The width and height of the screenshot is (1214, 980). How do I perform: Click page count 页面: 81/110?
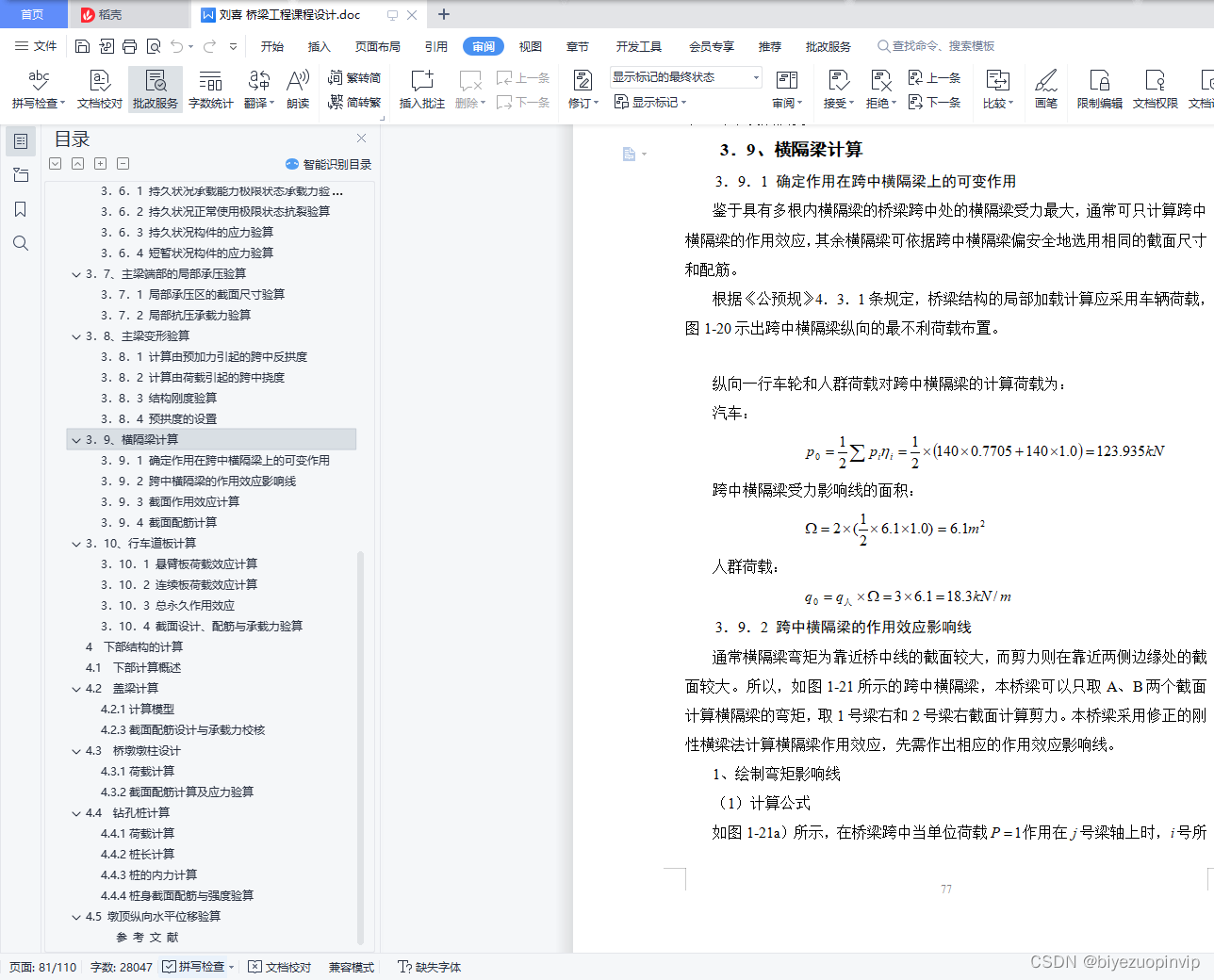tap(42, 967)
